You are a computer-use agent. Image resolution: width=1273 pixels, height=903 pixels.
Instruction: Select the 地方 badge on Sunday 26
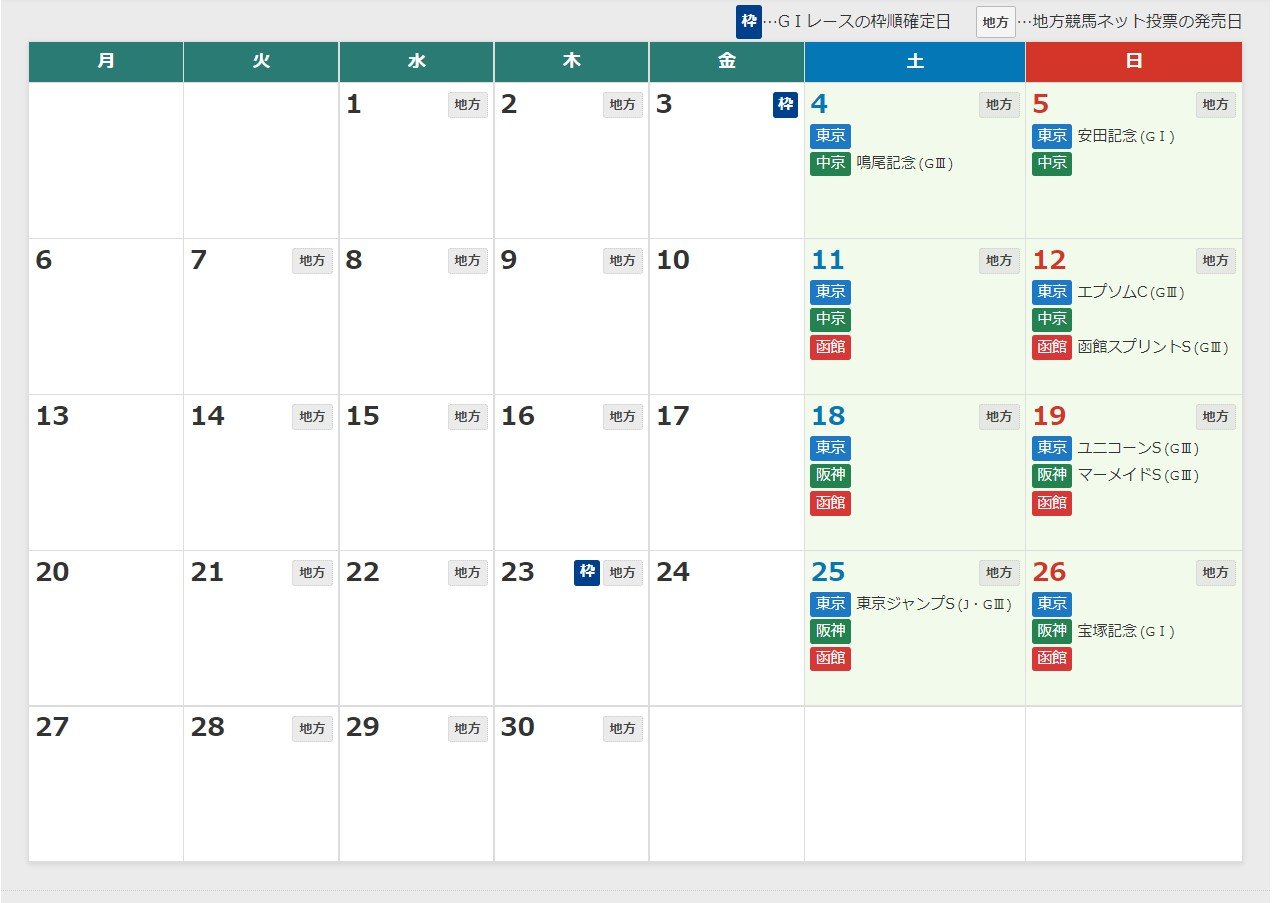[x=1216, y=573]
